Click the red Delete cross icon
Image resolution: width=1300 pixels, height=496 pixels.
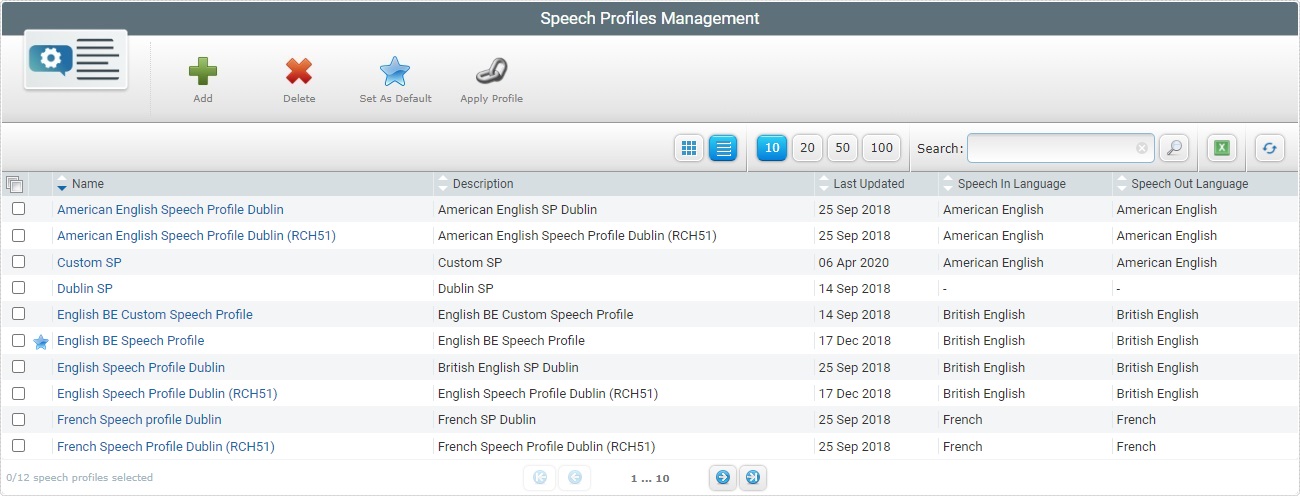(x=299, y=72)
